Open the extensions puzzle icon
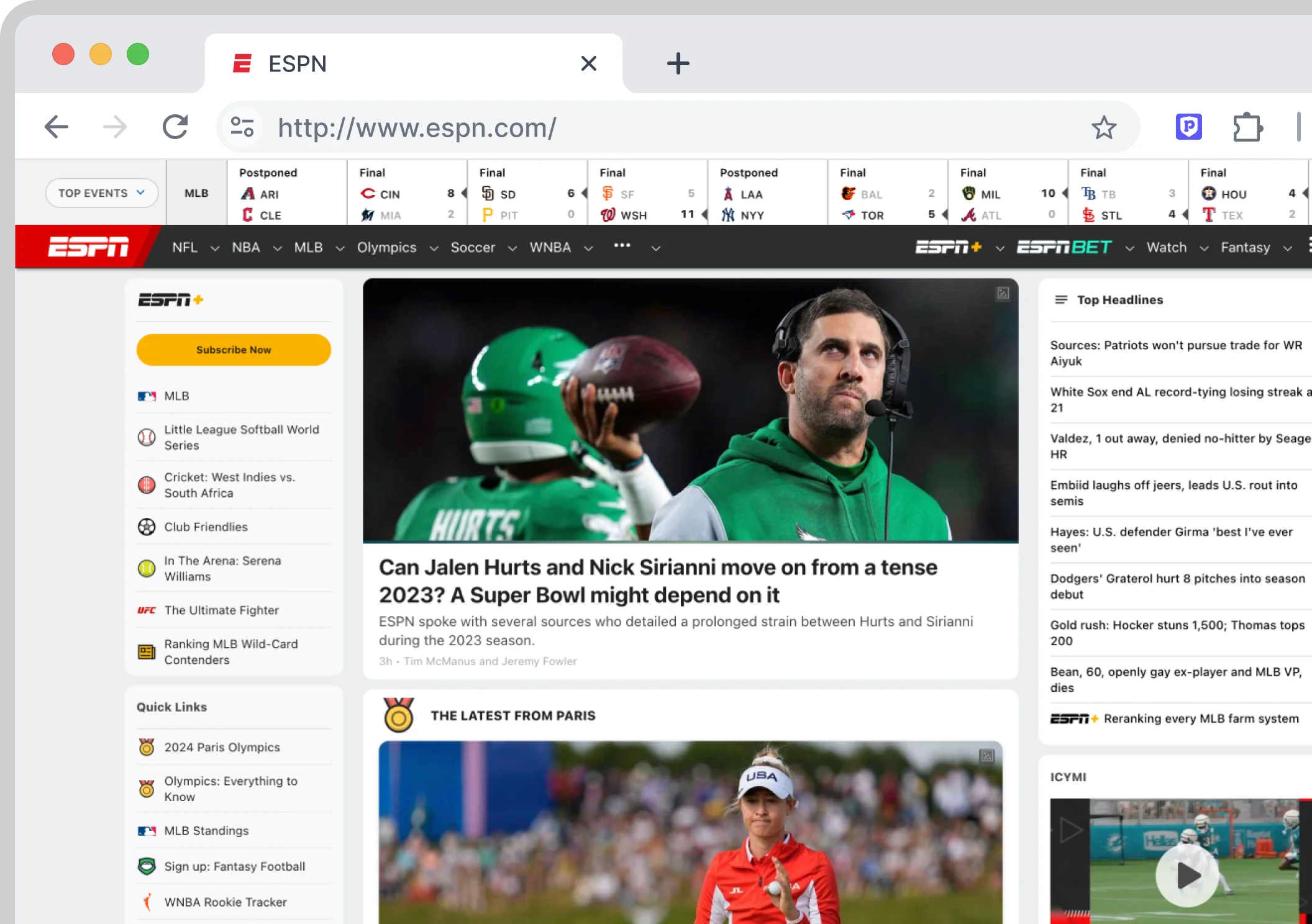 pyautogui.click(x=1247, y=127)
